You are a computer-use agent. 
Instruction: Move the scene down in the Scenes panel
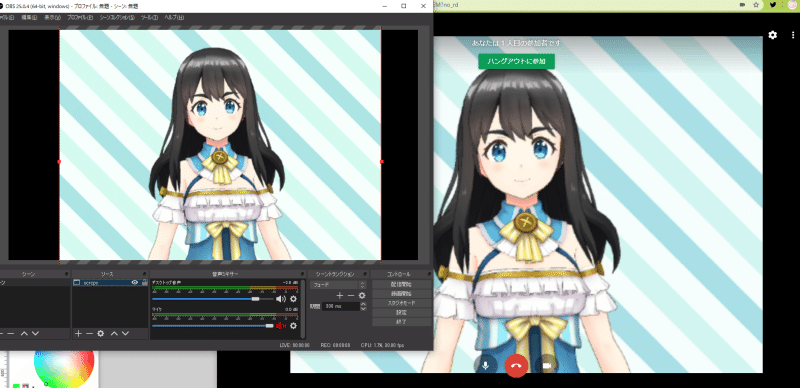tap(35, 333)
